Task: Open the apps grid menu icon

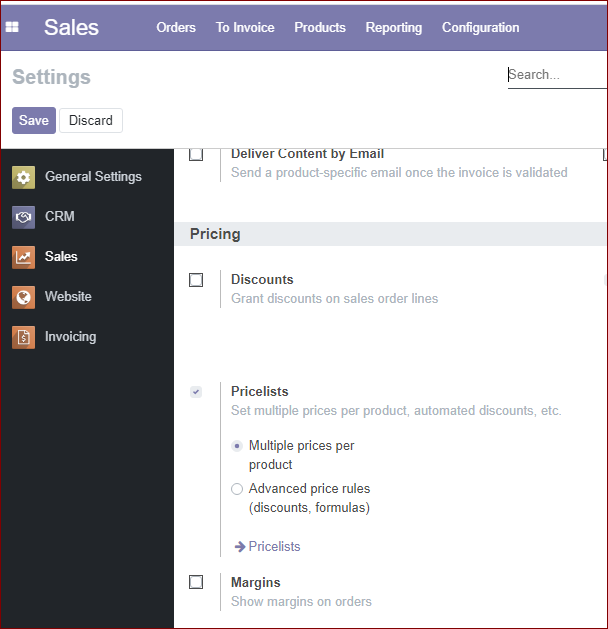Action: pos(12,27)
